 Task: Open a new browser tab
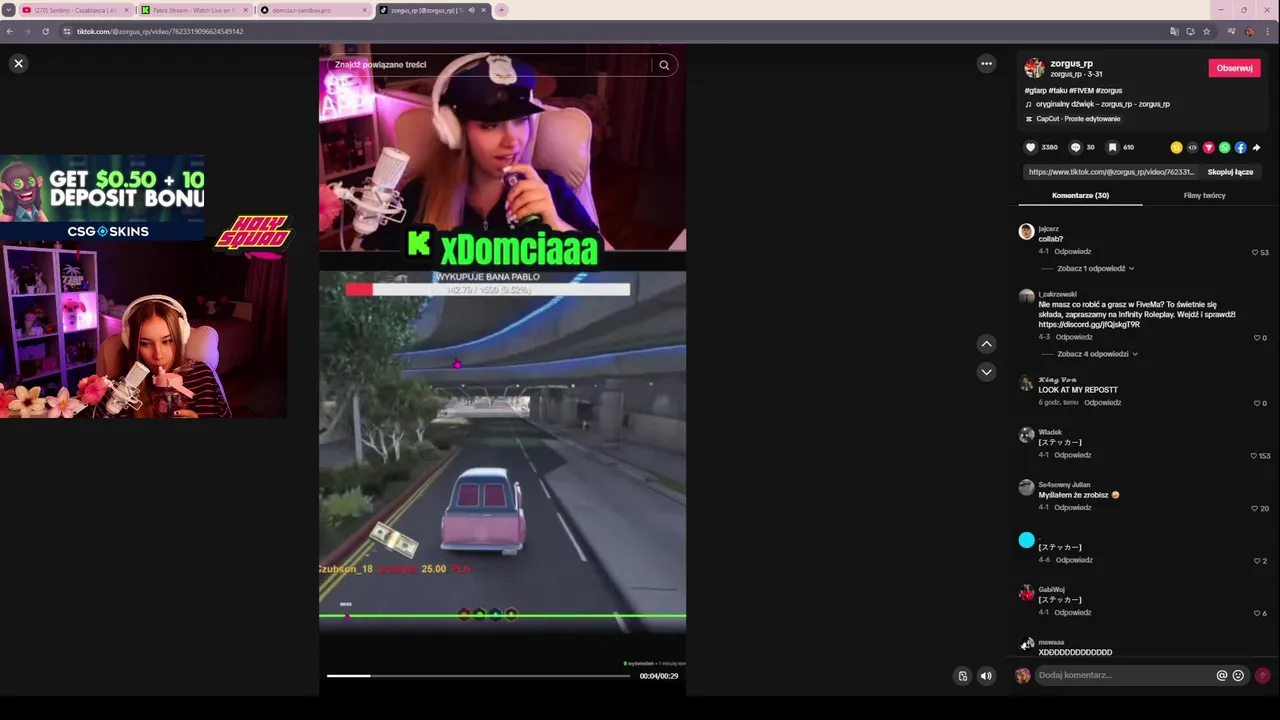click(501, 10)
